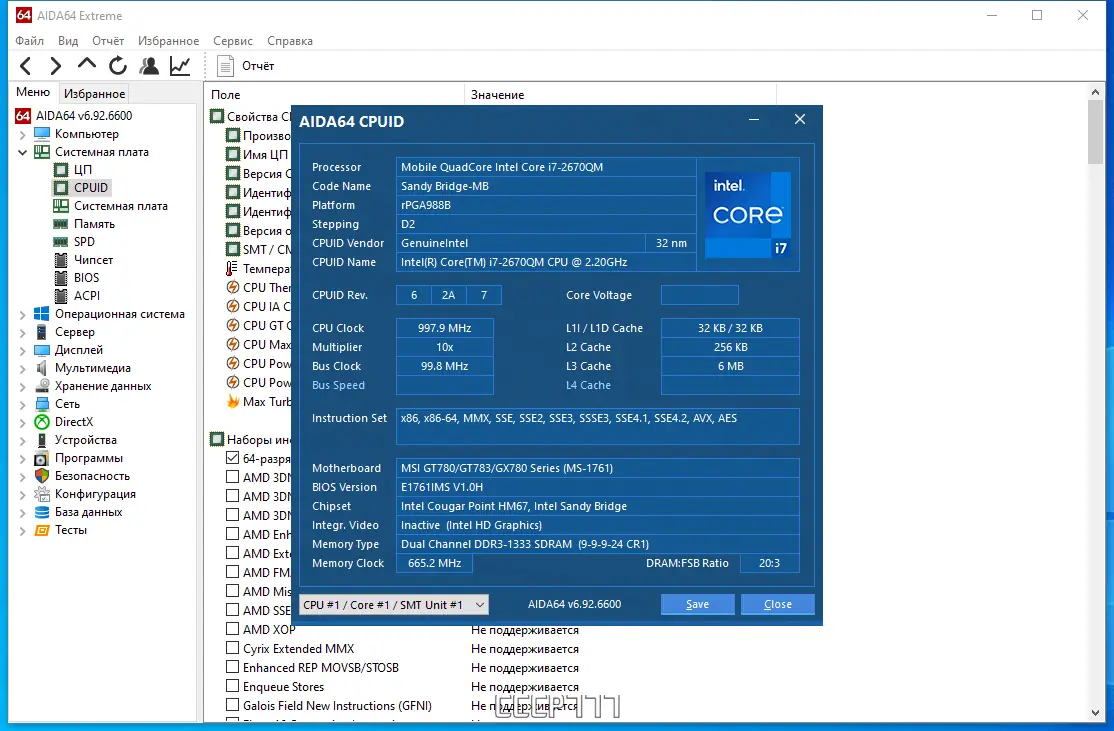Click the Тесты benchmark icon
This screenshot has height=731, width=1114.
(42, 530)
